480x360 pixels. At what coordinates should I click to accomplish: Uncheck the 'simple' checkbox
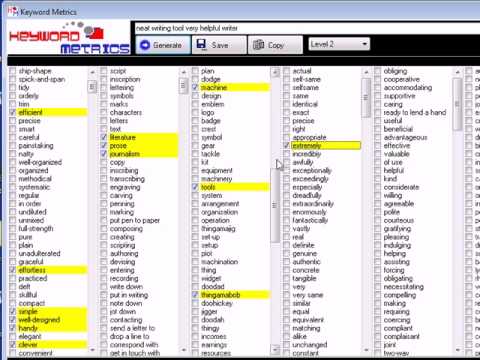coord(13,311)
